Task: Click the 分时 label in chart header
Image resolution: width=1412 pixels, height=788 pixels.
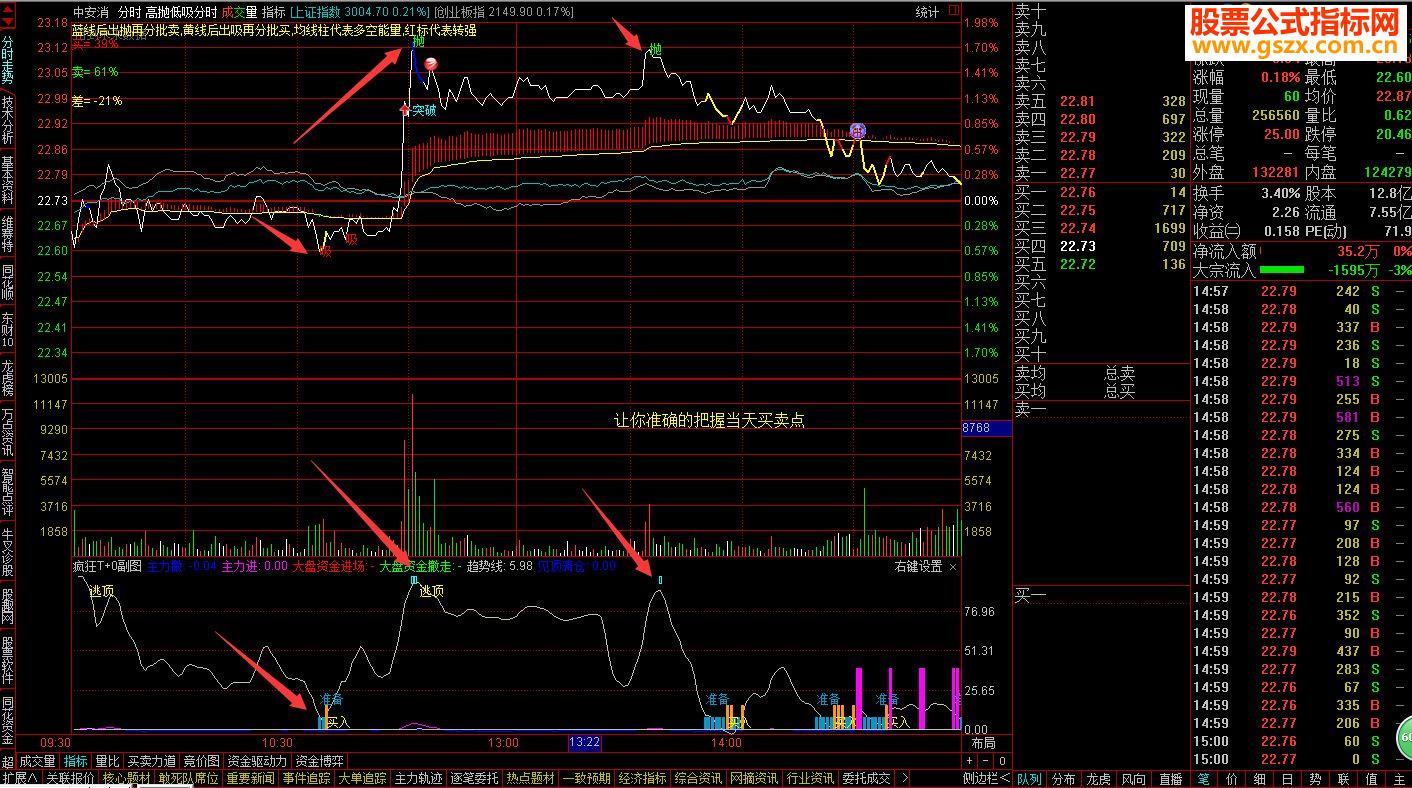Action: (128, 12)
